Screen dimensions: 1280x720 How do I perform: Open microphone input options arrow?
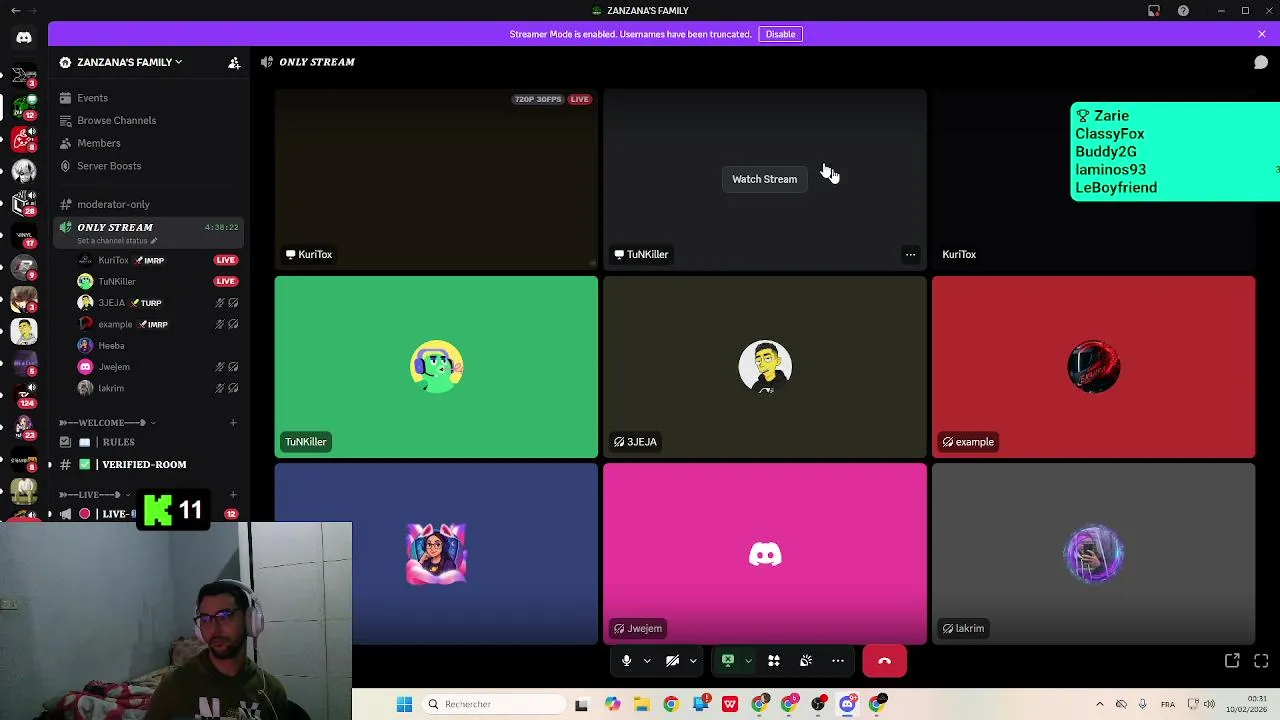(647, 661)
